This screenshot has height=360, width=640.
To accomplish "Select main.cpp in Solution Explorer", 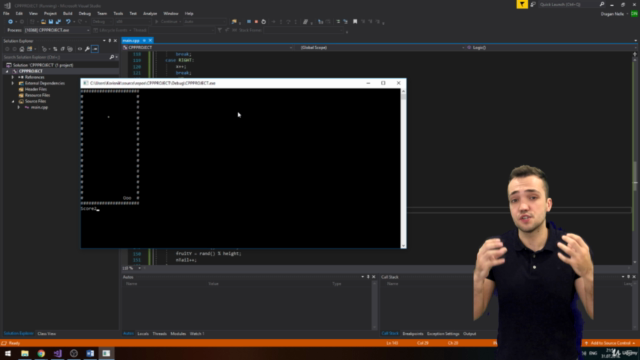I will [39, 107].
